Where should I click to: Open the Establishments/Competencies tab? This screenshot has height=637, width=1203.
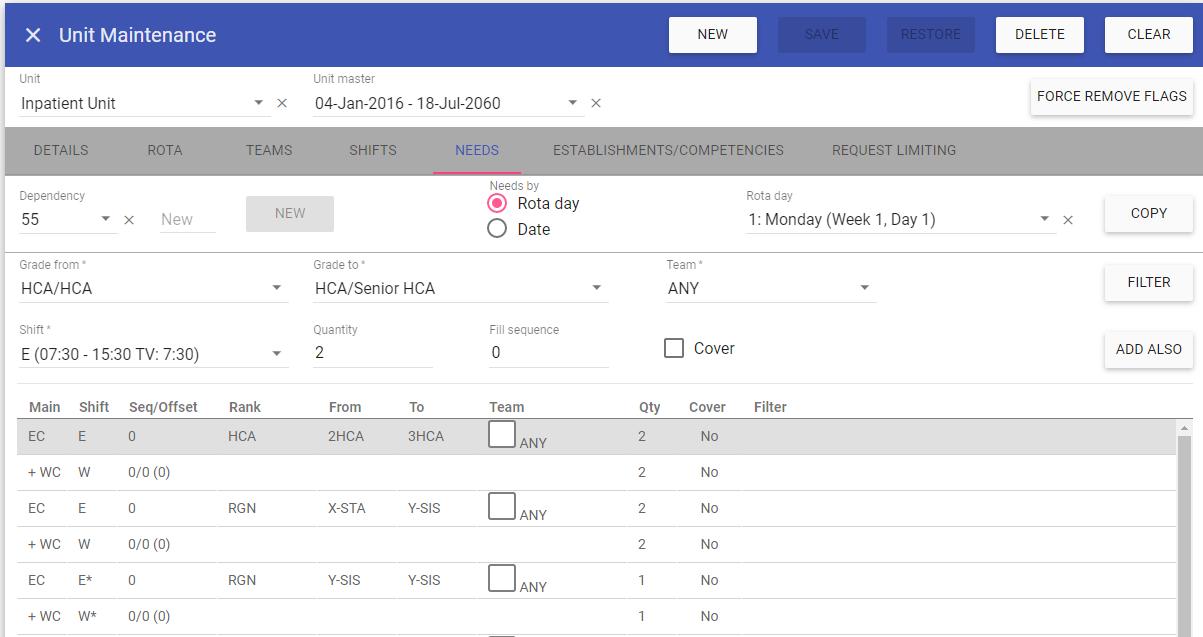(x=668, y=150)
